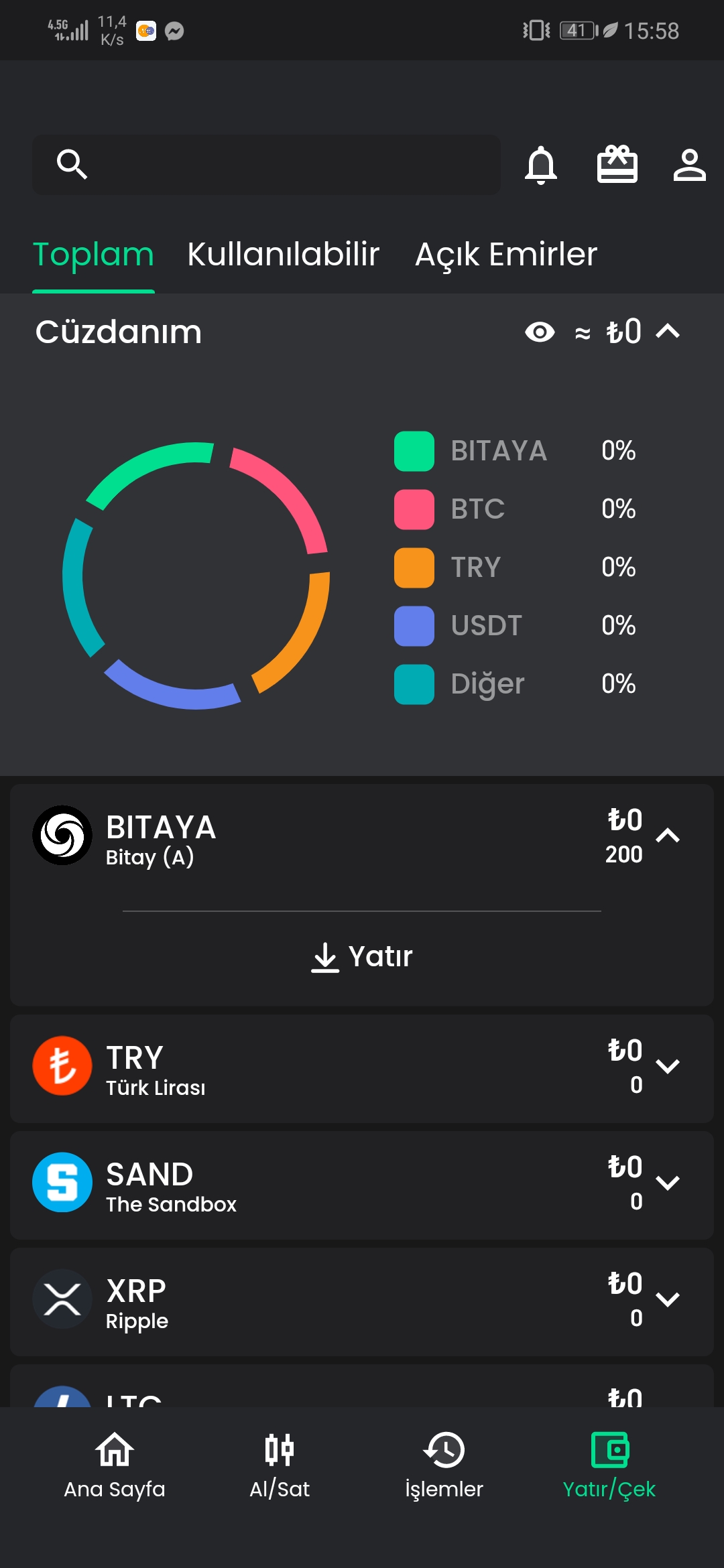
Task: Expand the TRY asset row
Action: 668,1066
